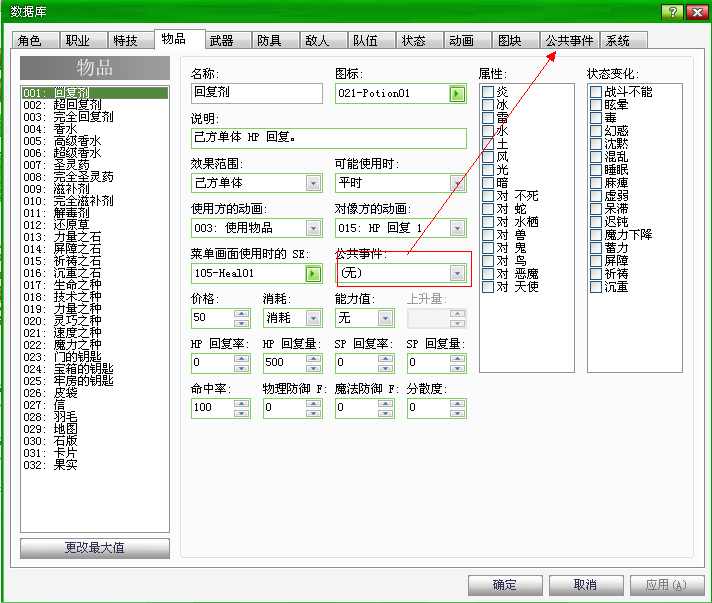Viewport: 712px width, 603px height.
Task: Open the 防具 tab
Action: tap(276, 40)
